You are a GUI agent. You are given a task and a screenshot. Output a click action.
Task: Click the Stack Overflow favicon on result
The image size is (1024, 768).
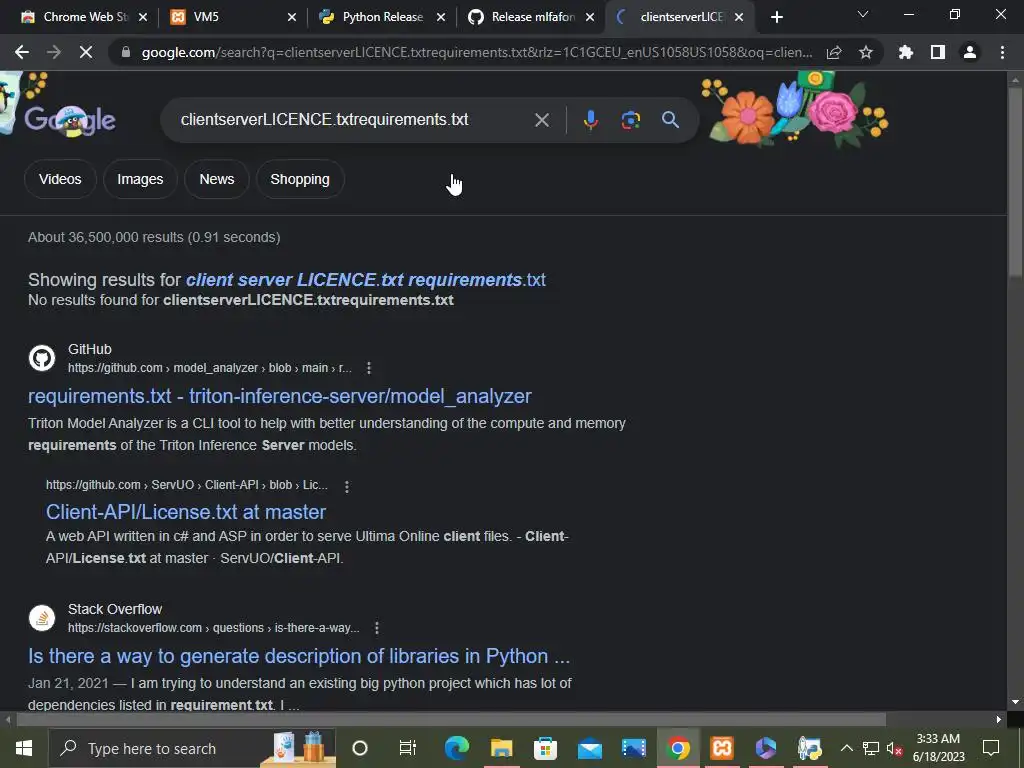click(42, 618)
